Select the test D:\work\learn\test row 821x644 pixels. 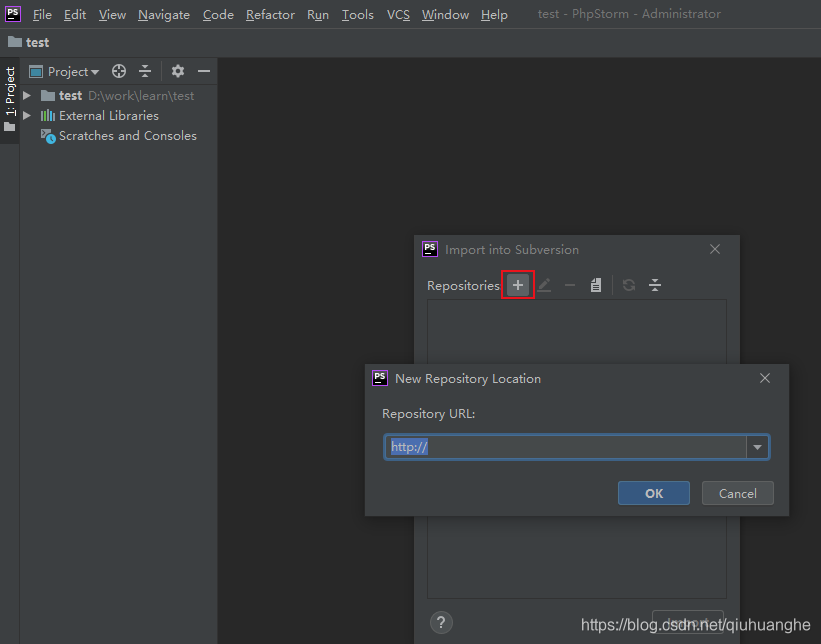pos(117,96)
